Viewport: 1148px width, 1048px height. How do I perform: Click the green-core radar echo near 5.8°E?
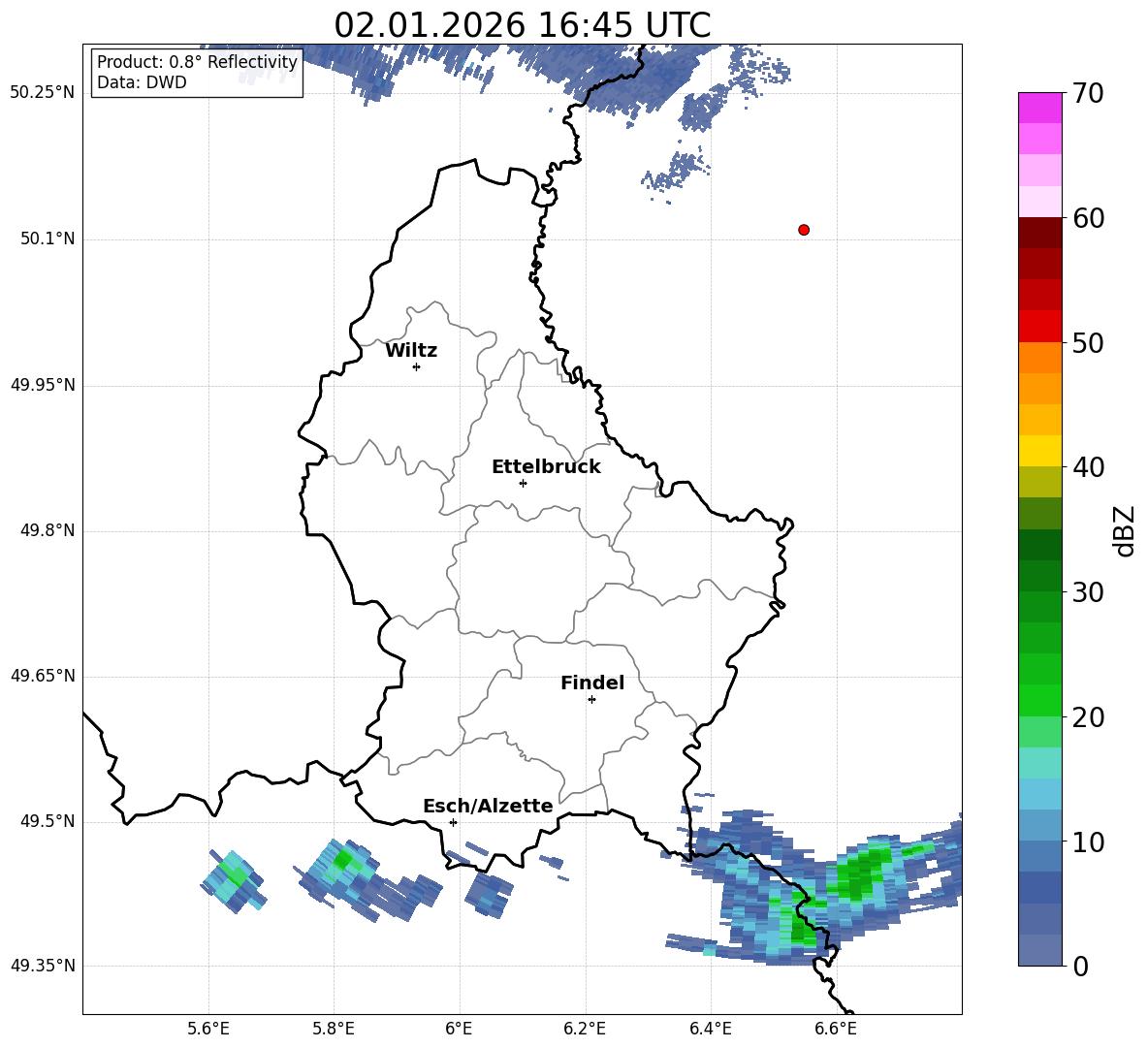(341, 862)
